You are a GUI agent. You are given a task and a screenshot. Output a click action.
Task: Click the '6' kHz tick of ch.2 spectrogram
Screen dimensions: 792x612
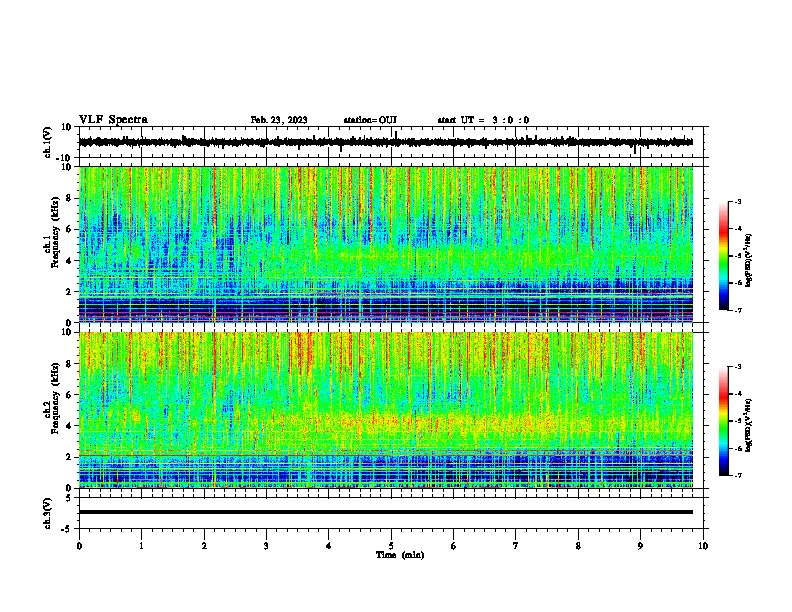click(x=69, y=395)
